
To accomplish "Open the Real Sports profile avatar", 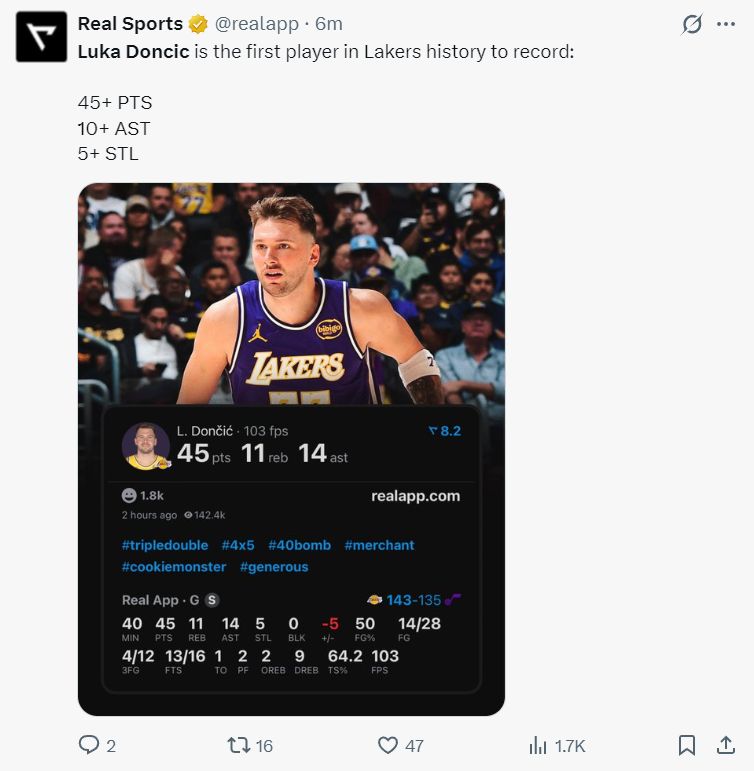I will click(x=41, y=38).
